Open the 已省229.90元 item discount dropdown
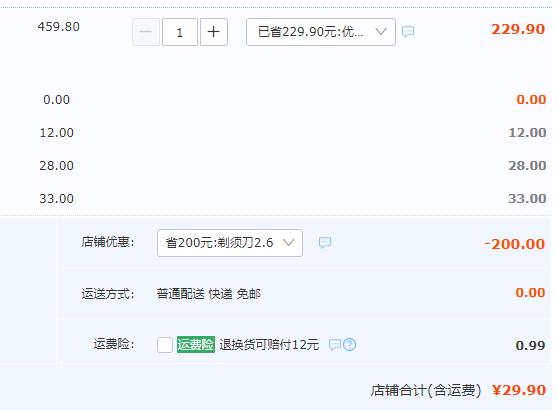The height and width of the screenshot is (410, 558). pyautogui.click(x=321, y=32)
